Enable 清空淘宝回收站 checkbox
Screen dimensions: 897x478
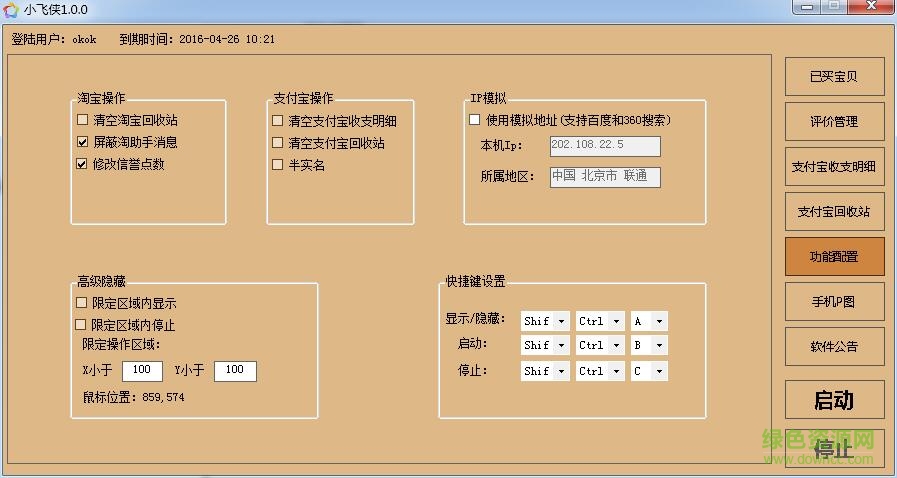(82, 120)
